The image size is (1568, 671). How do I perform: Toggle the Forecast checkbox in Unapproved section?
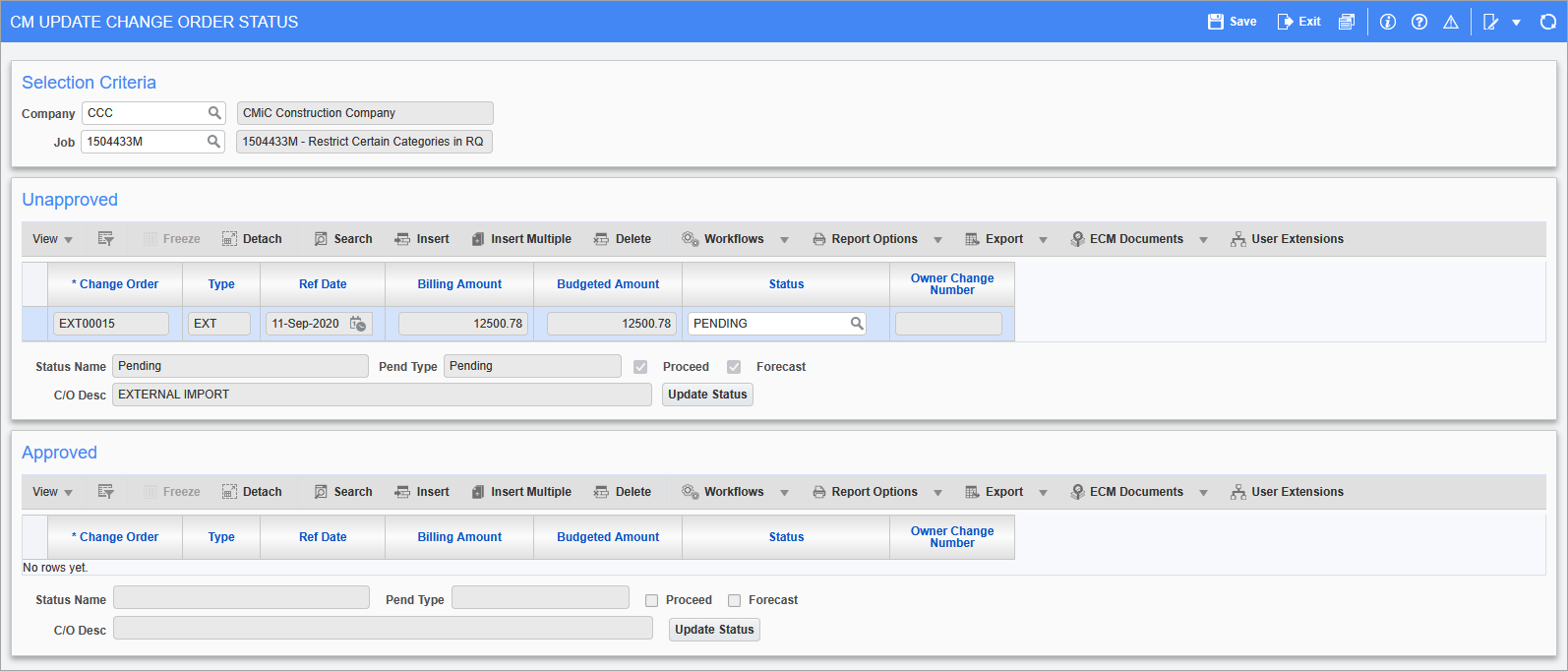pyautogui.click(x=734, y=367)
